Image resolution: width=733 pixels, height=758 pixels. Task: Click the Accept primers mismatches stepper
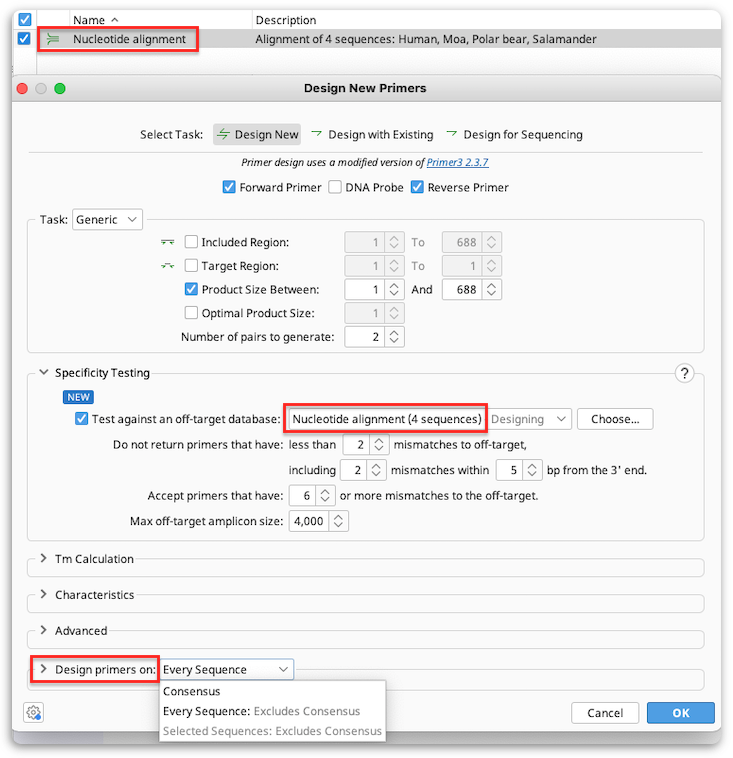[x=325, y=496]
